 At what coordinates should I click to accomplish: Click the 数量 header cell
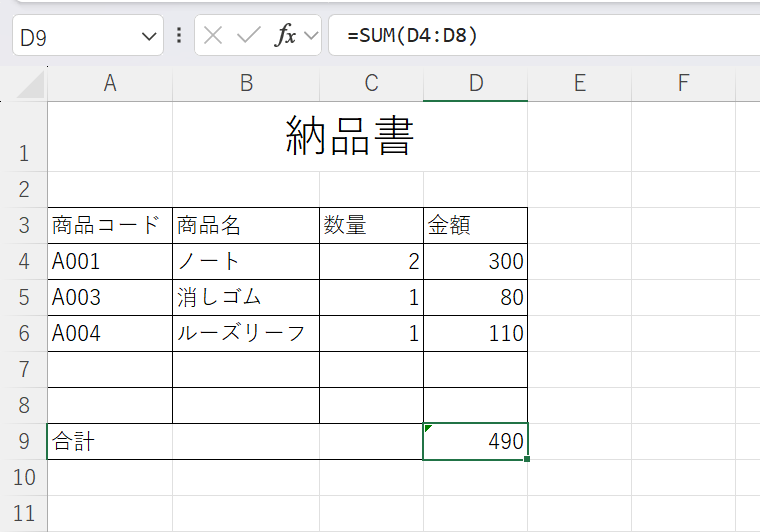point(371,225)
